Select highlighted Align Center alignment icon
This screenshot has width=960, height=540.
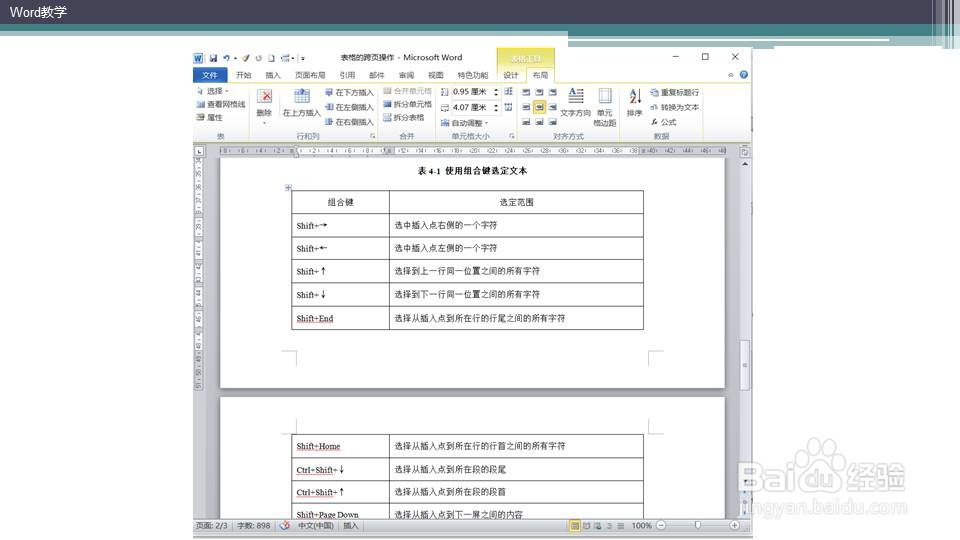539,107
